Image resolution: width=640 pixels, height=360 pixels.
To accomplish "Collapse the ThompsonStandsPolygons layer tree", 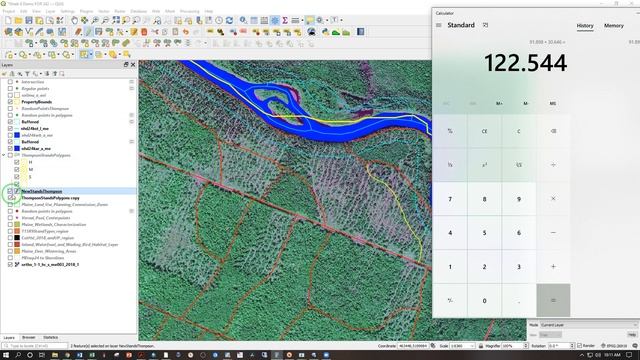I will 4,155.
